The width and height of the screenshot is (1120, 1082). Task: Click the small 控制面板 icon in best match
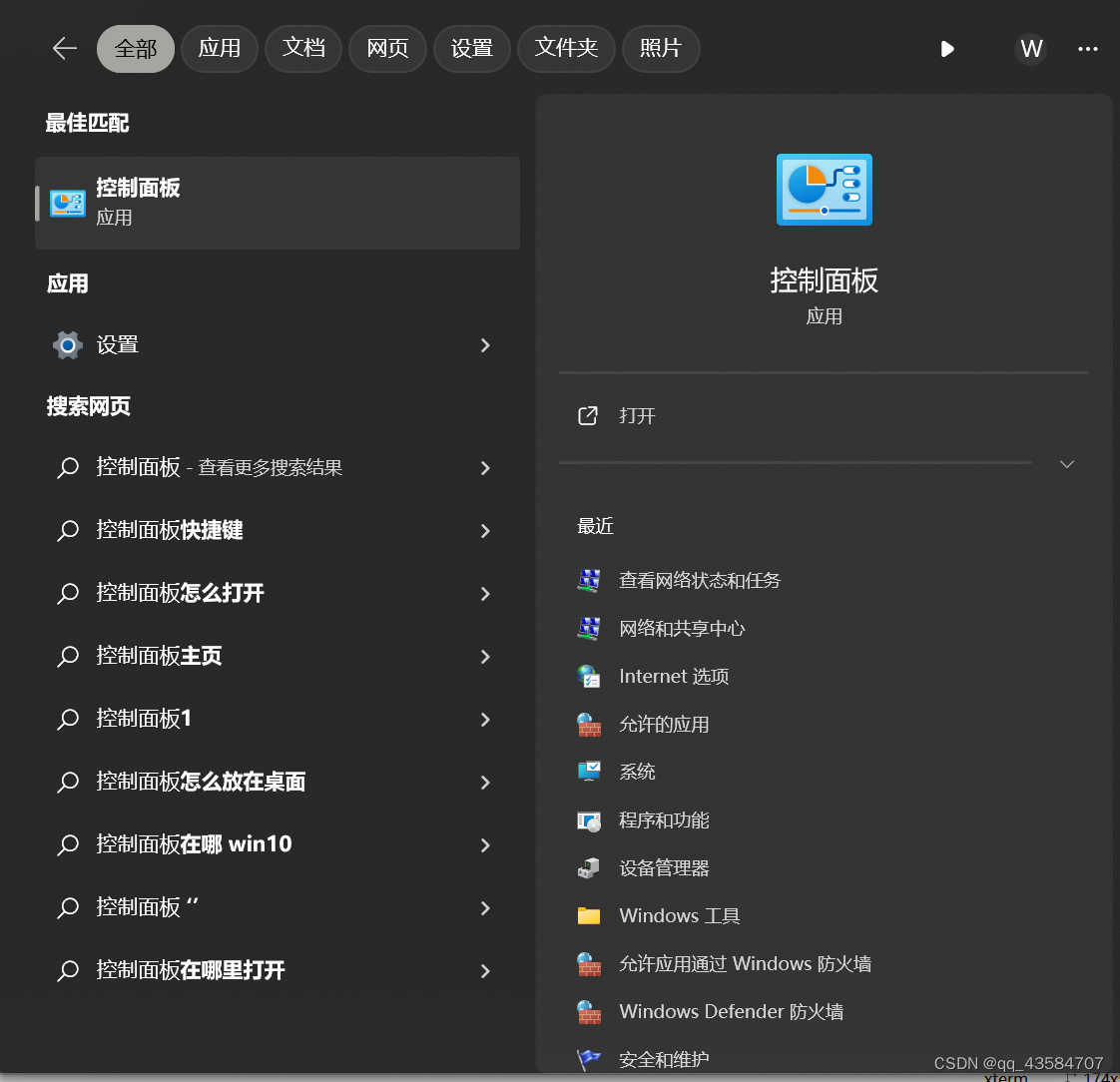pyautogui.click(x=68, y=203)
